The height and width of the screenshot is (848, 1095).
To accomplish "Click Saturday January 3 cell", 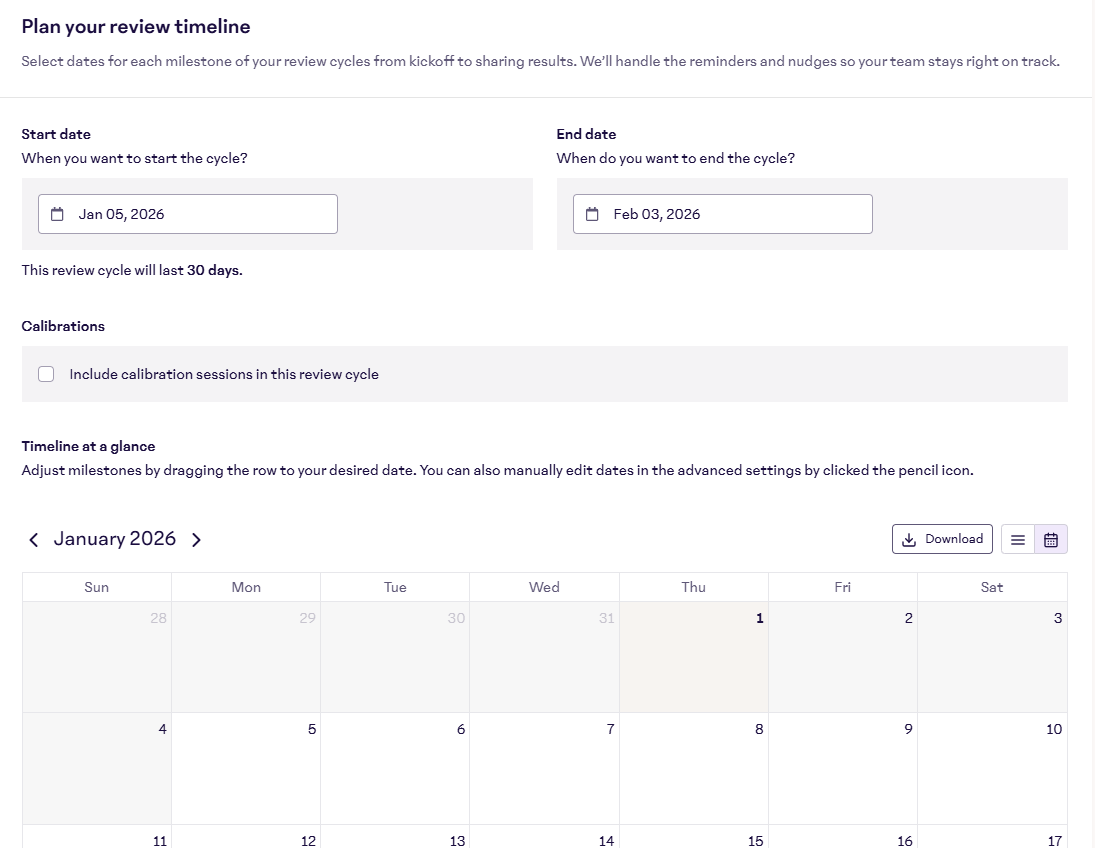I will [992, 656].
